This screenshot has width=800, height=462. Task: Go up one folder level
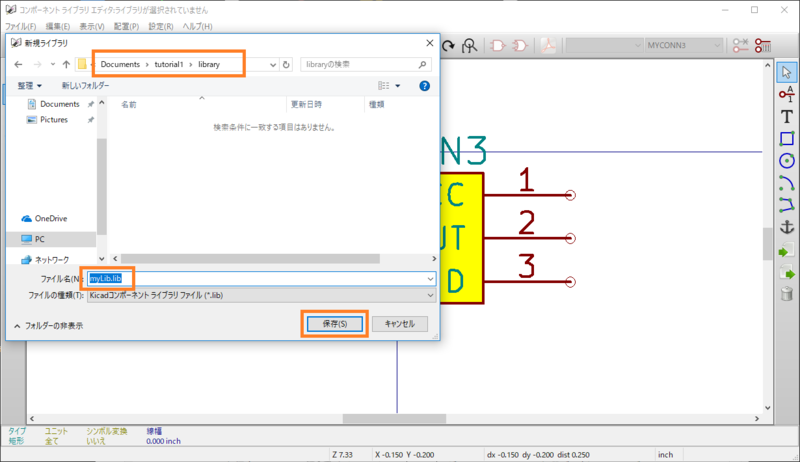[66, 64]
